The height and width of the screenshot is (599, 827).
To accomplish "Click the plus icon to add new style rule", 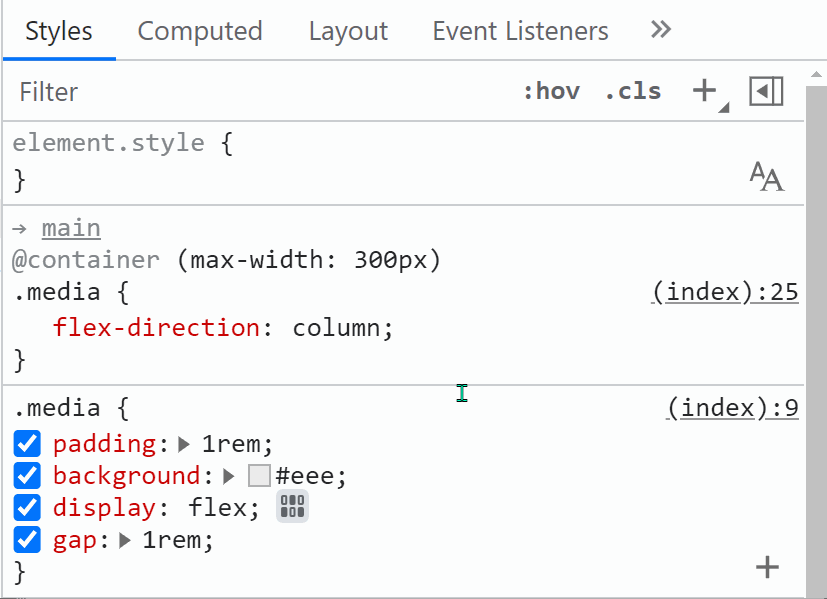I will (703, 90).
